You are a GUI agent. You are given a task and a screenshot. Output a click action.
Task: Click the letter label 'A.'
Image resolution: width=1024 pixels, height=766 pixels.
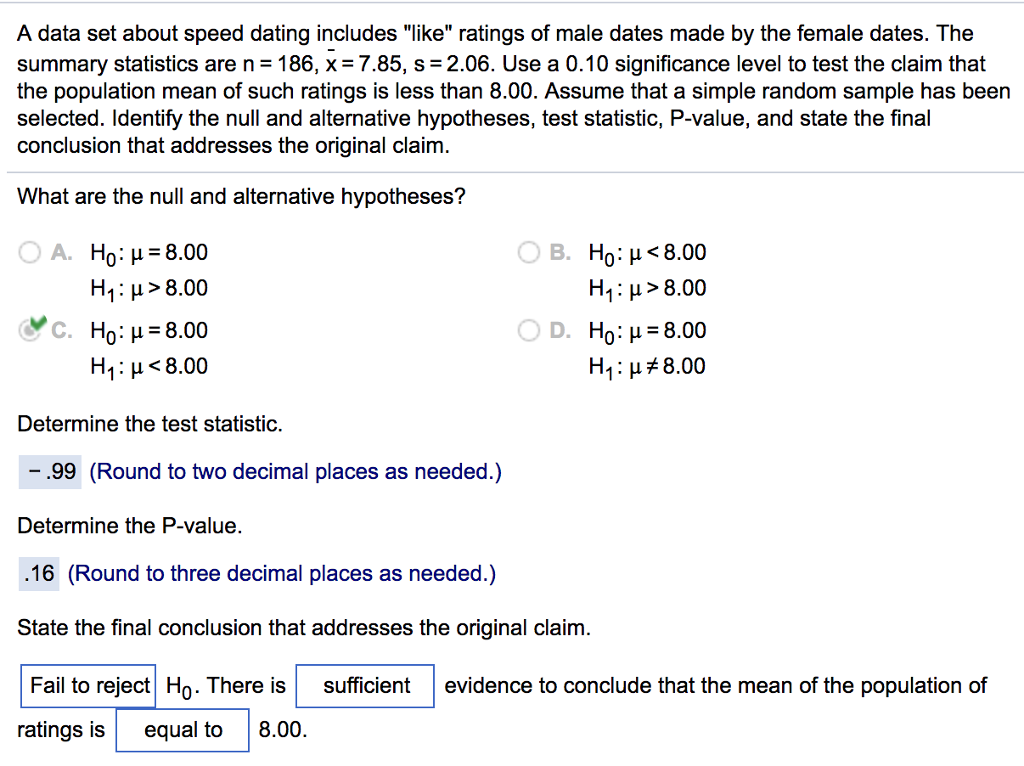tap(62, 252)
